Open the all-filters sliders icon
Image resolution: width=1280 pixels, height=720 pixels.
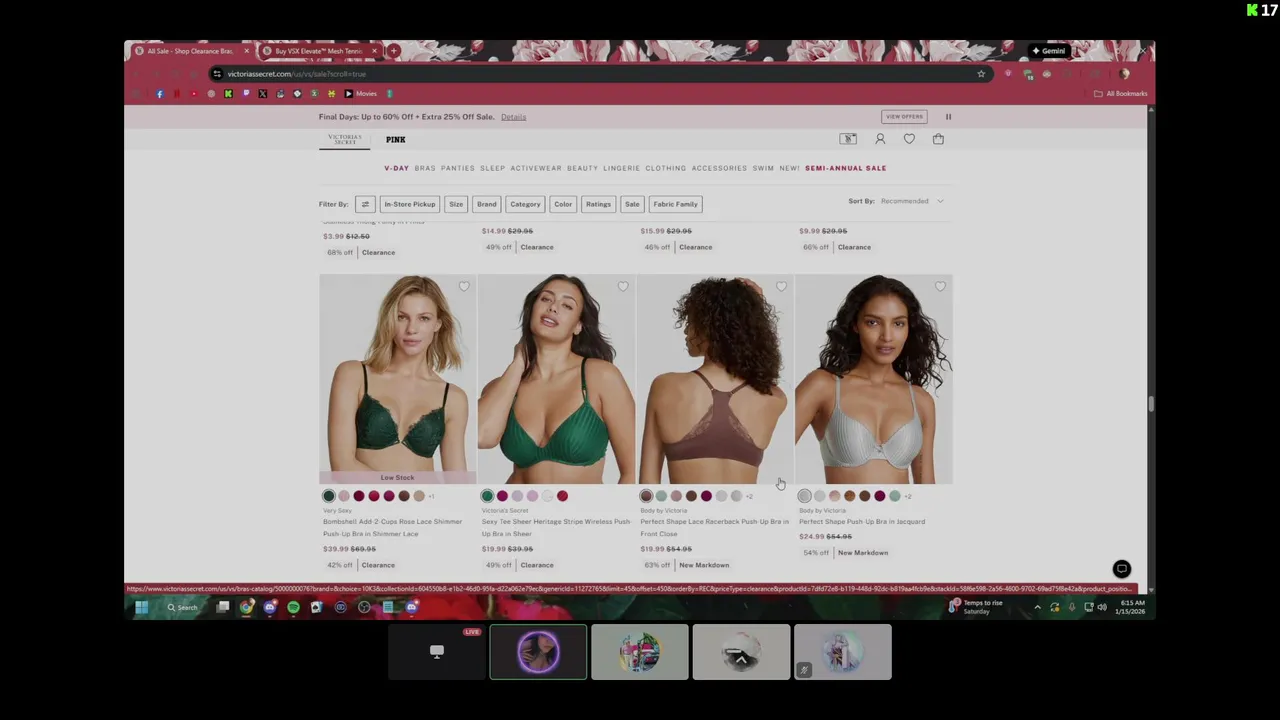coord(365,204)
